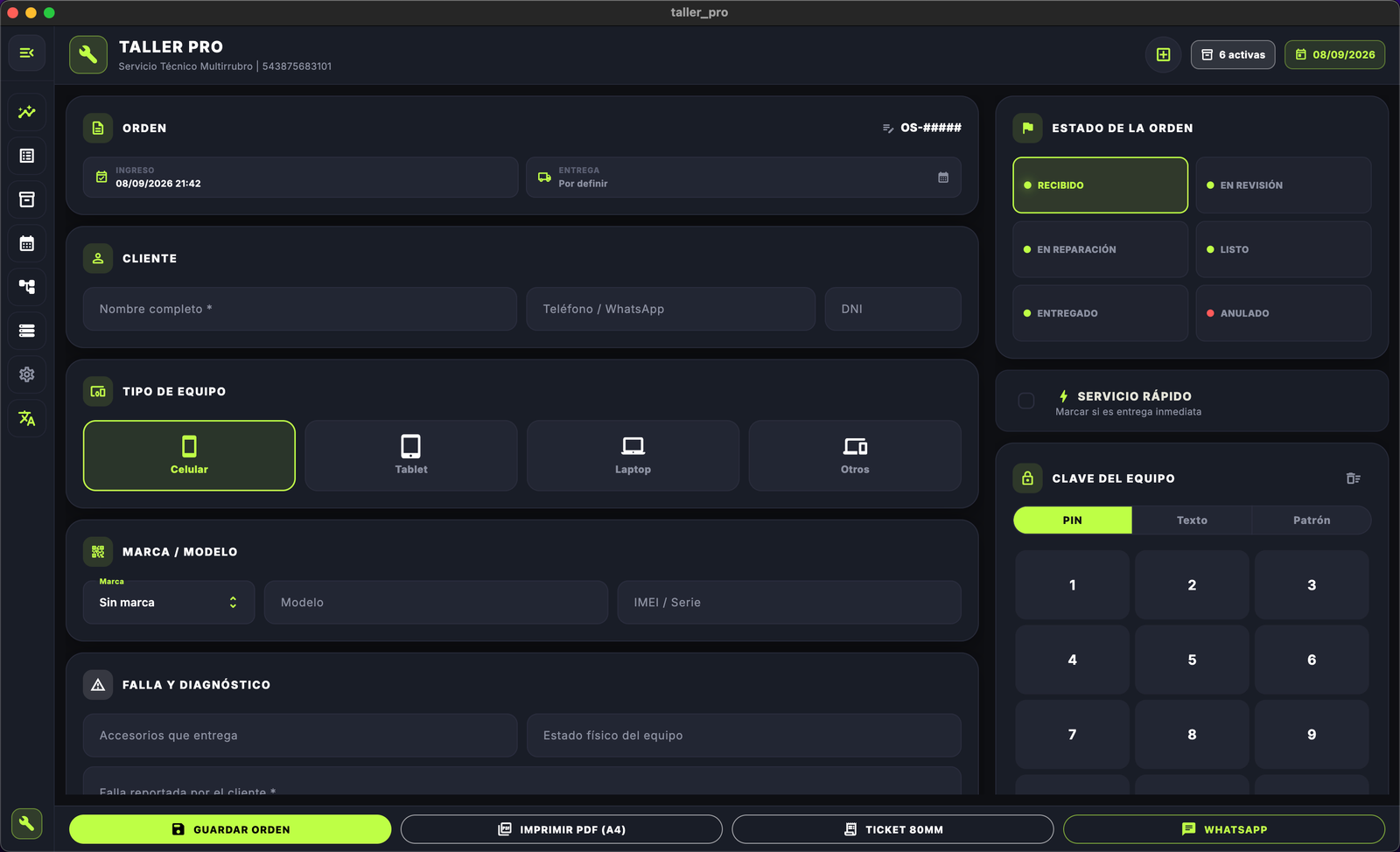
Task: Open the Marca dropdown
Action: click(x=169, y=603)
